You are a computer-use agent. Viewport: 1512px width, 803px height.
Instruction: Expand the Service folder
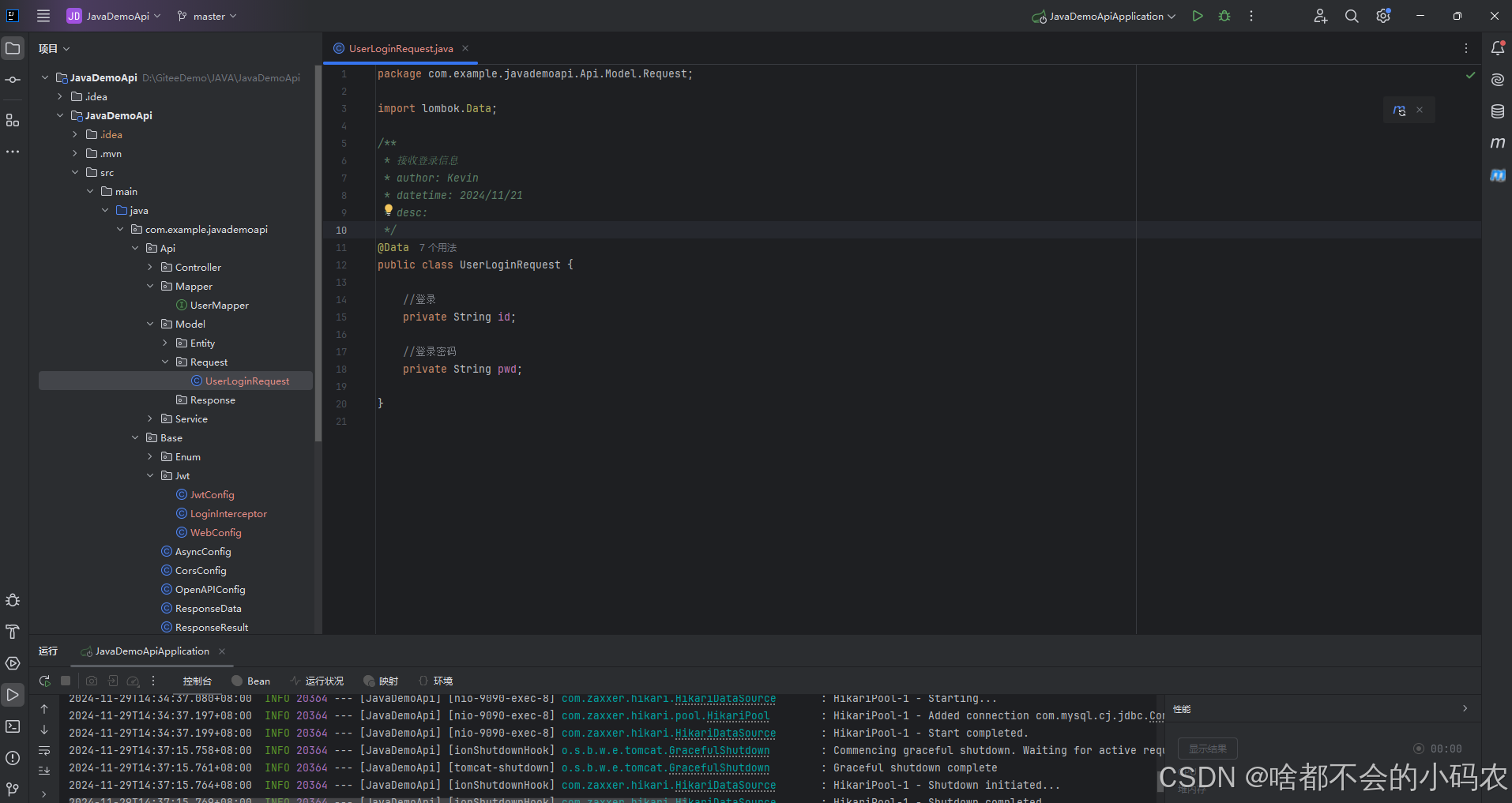[x=150, y=418]
